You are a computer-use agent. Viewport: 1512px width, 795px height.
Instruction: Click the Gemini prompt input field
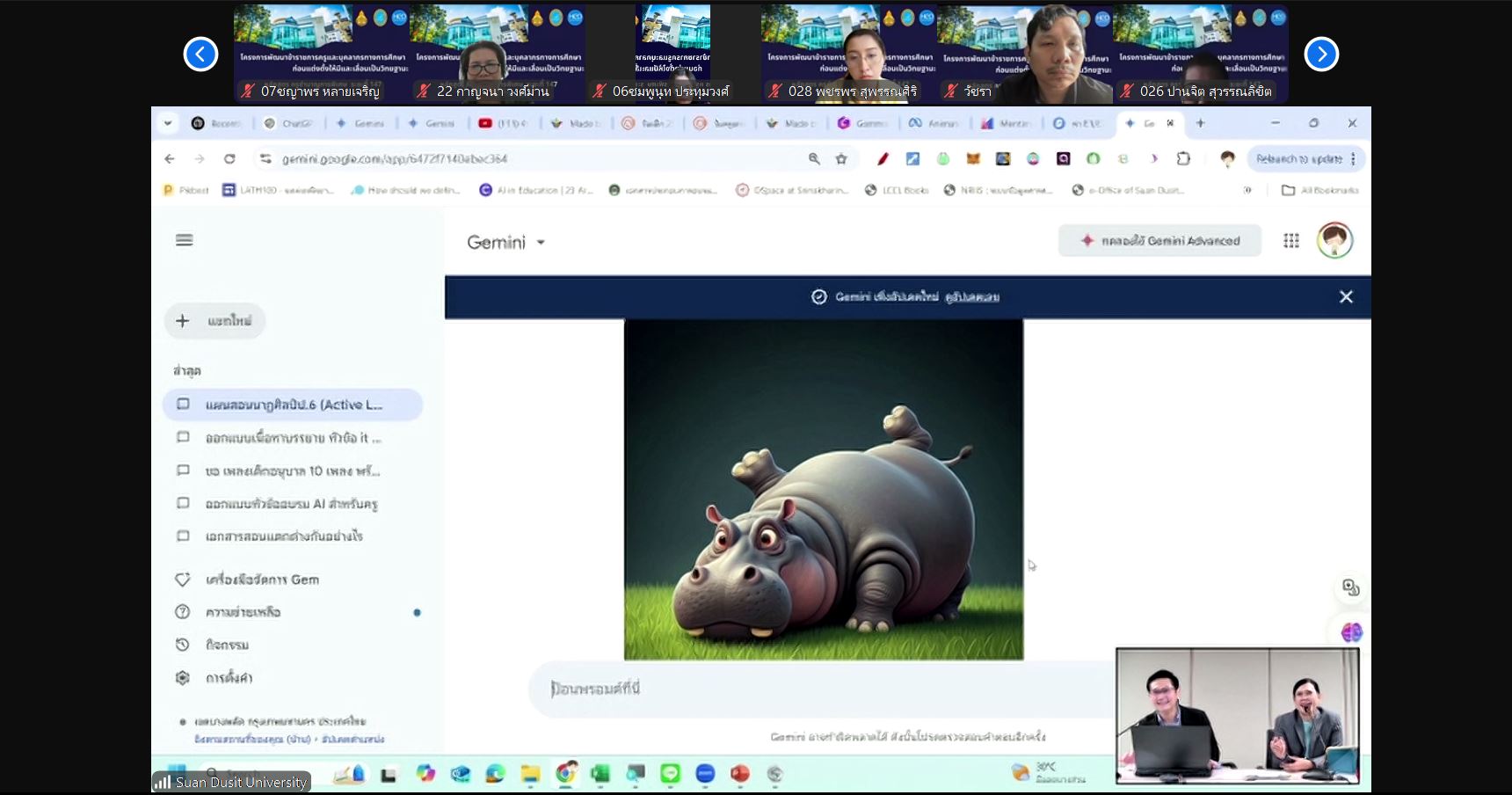[x=818, y=689]
